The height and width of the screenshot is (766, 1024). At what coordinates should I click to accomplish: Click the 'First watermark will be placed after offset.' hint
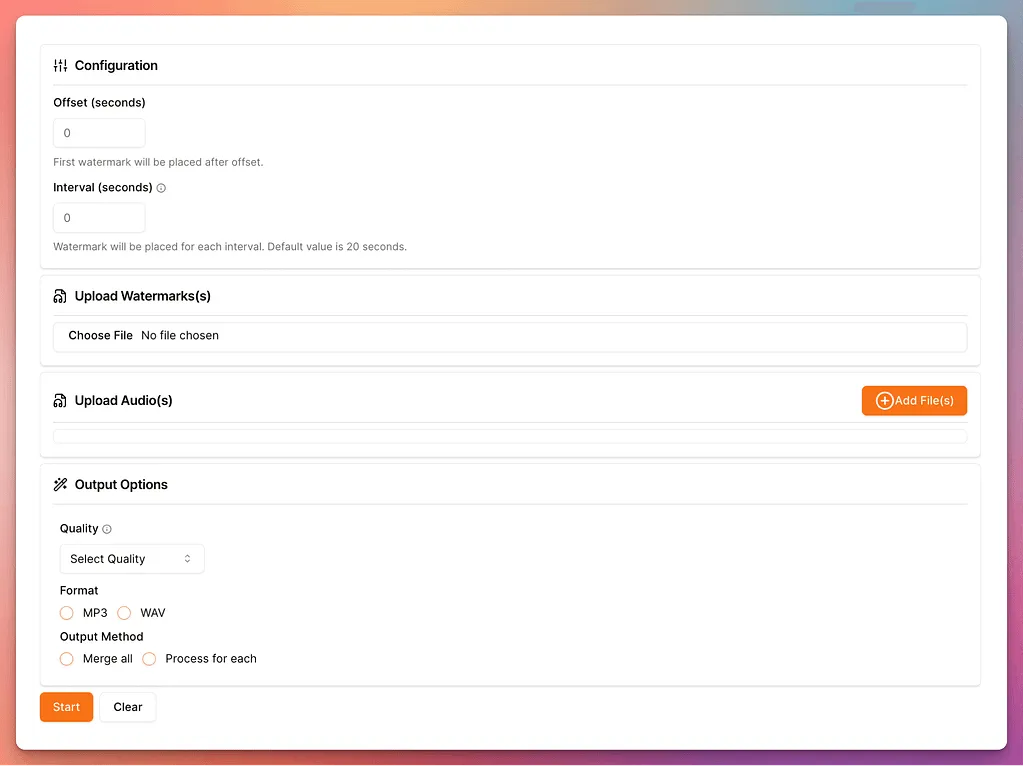pyautogui.click(x=158, y=162)
